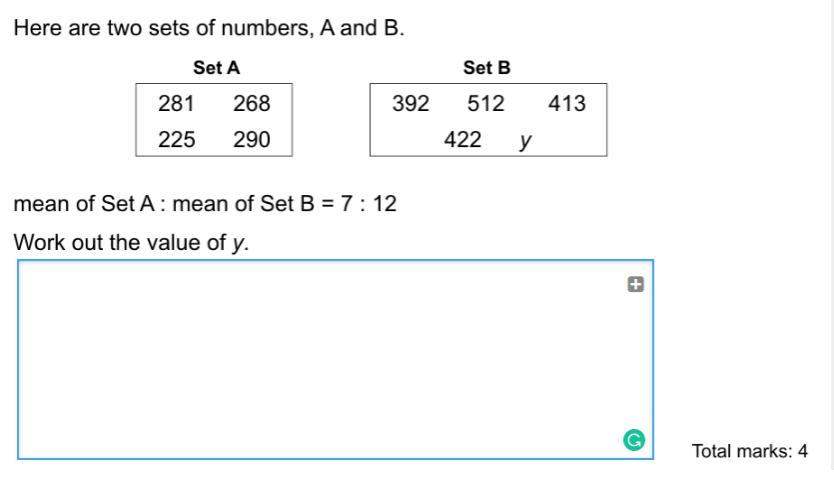Image resolution: width=834 pixels, height=483 pixels.
Task: Select the number 281 in Set A
Action: [176, 103]
